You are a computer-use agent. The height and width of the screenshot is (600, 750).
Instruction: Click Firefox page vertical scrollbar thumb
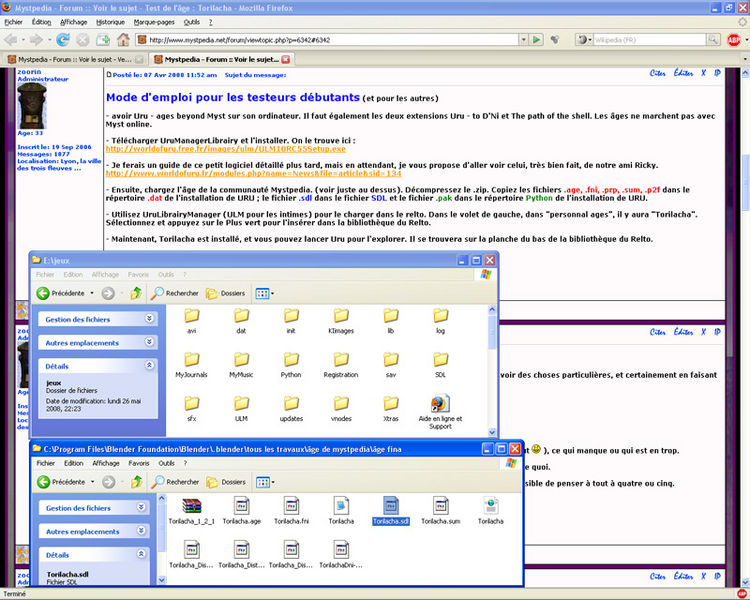click(745, 183)
